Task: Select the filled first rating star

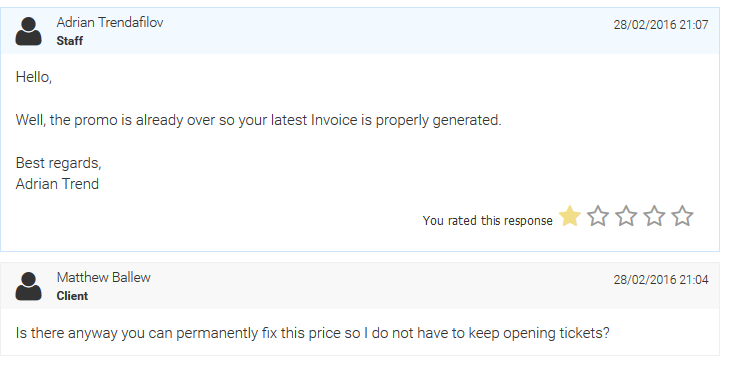Action: pos(570,216)
